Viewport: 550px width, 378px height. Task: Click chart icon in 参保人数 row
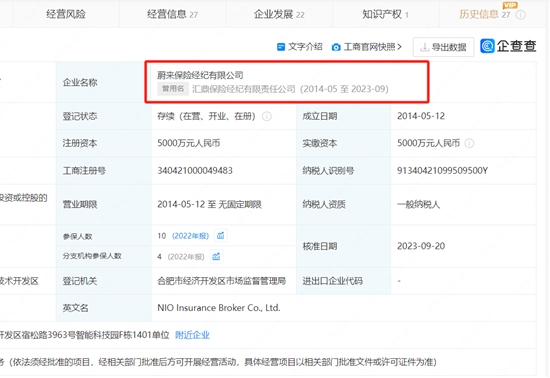pyautogui.click(x=220, y=236)
